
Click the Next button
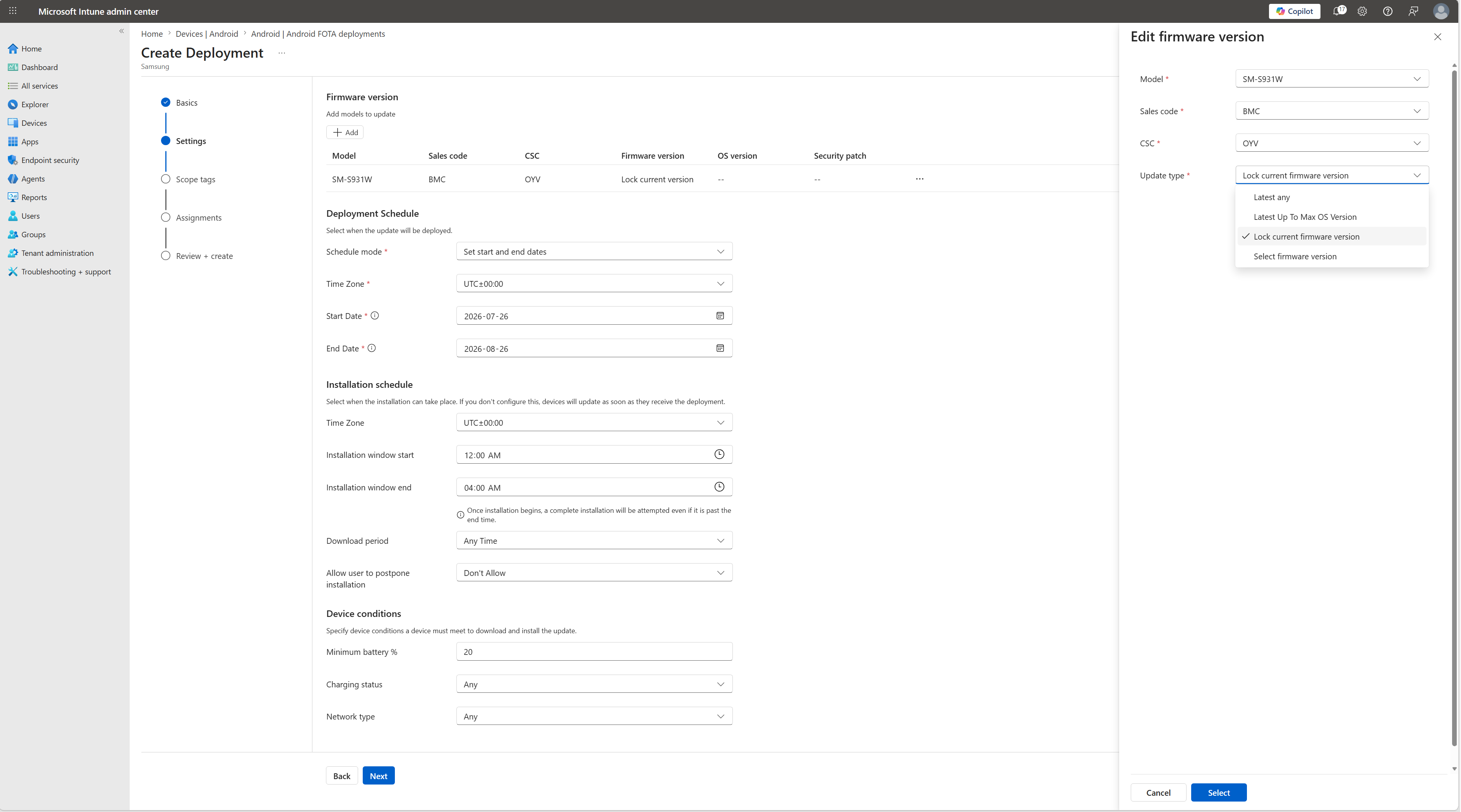pyautogui.click(x=378, y=776)
